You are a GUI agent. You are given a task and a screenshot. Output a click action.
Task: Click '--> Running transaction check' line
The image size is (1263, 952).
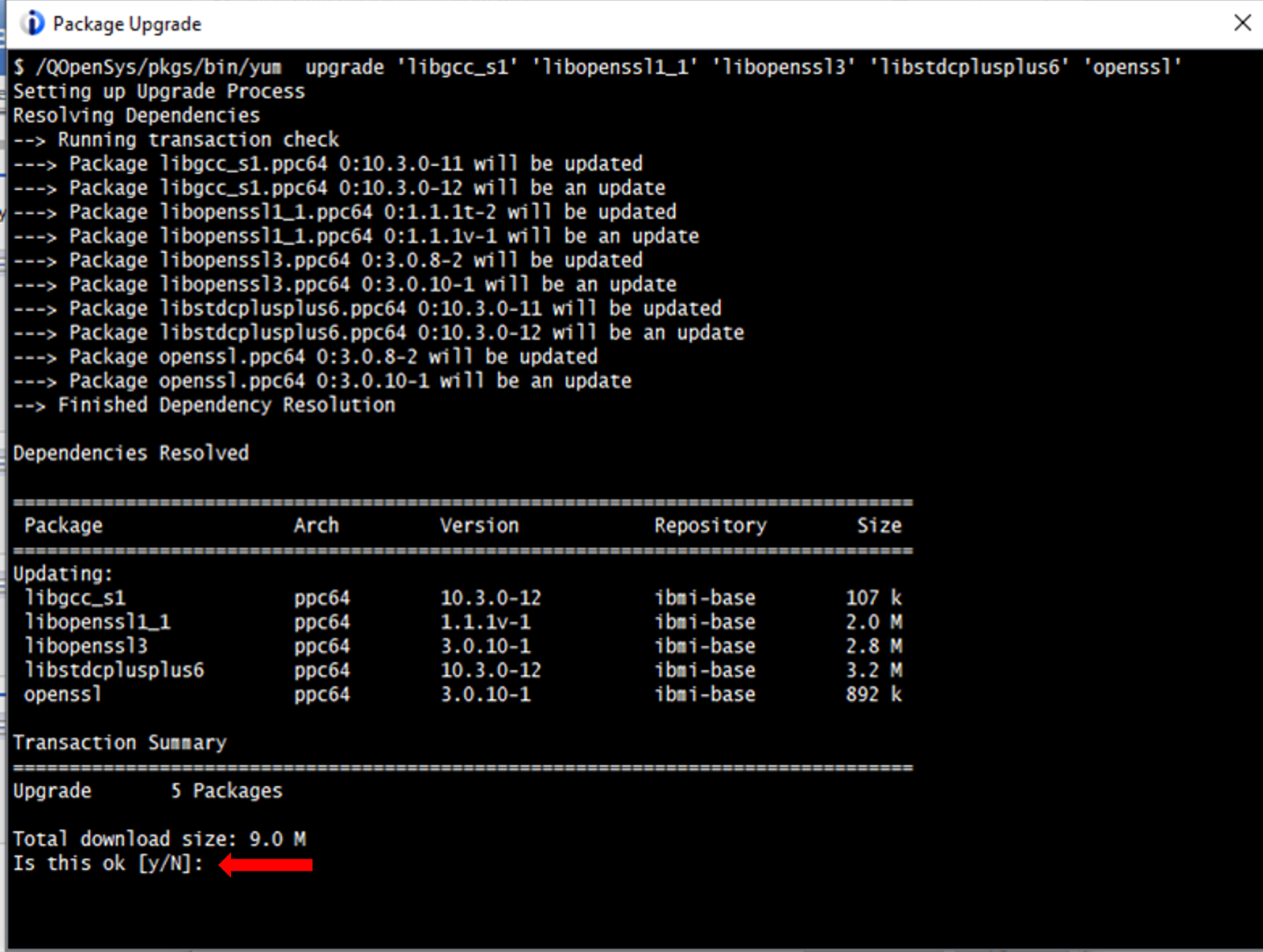point(176,139)
